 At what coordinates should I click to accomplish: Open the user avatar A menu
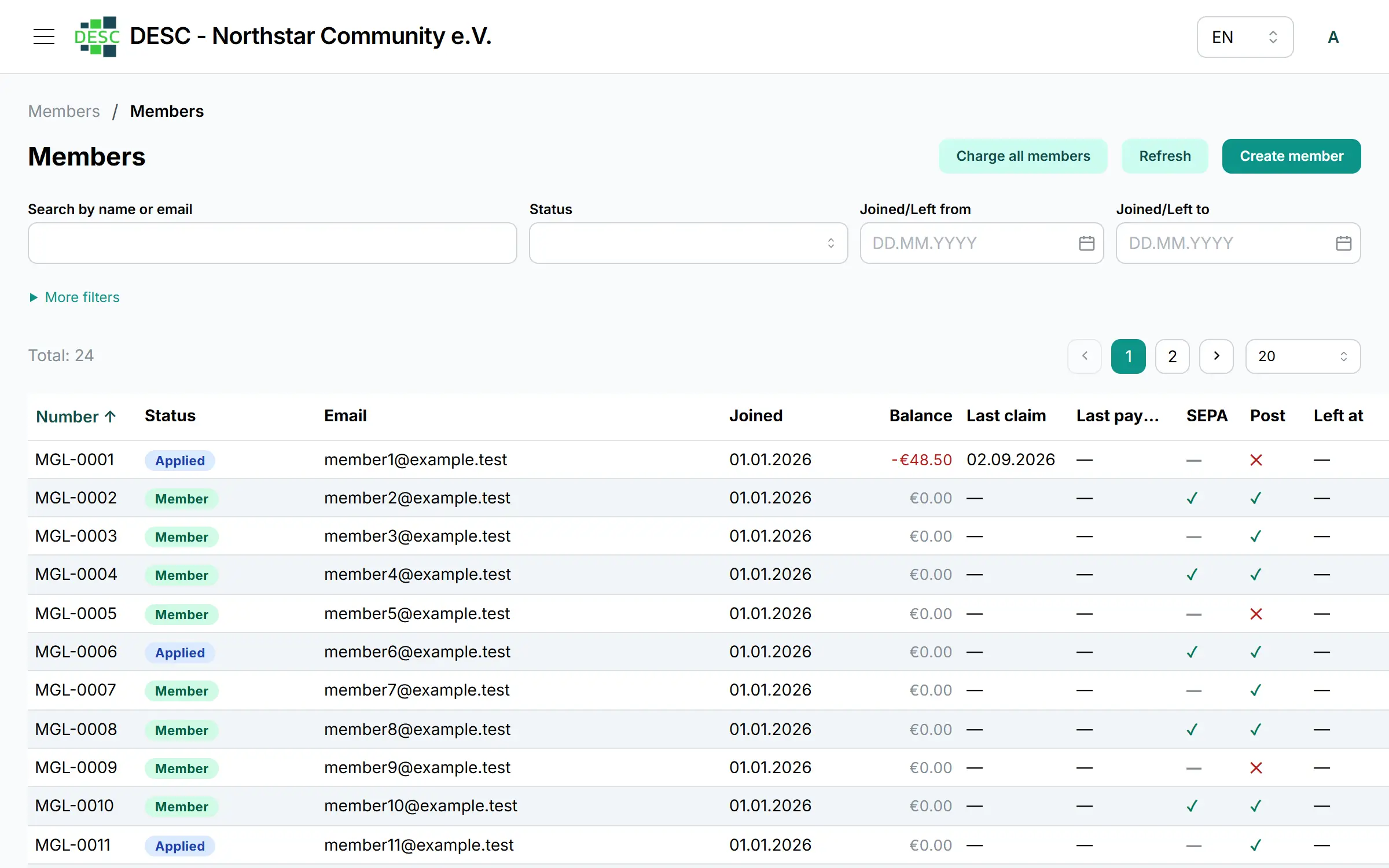click(x=1333, y=37)
